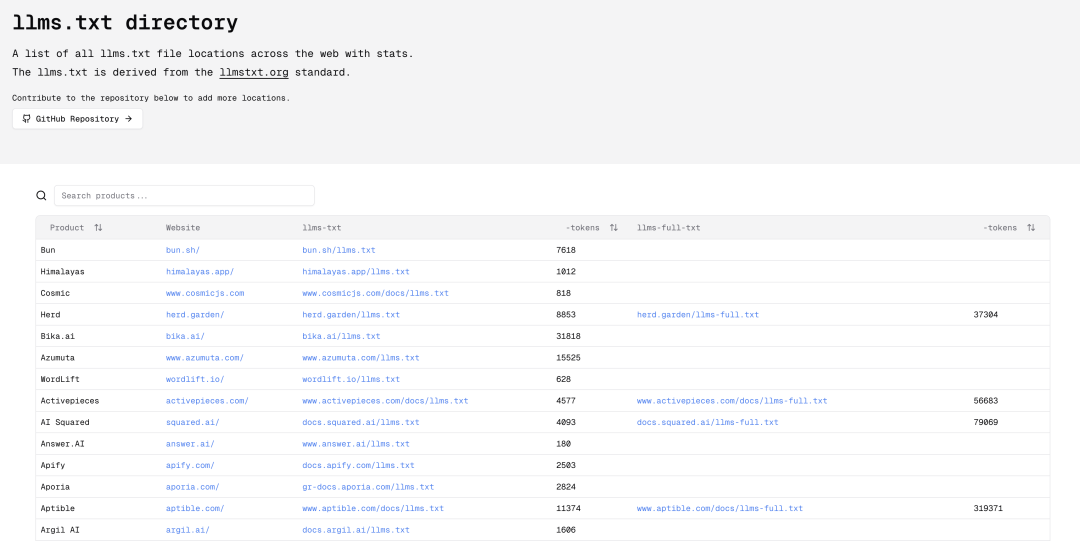Open www.activepieces.com/docs/llms.txt link

point(385,400)
